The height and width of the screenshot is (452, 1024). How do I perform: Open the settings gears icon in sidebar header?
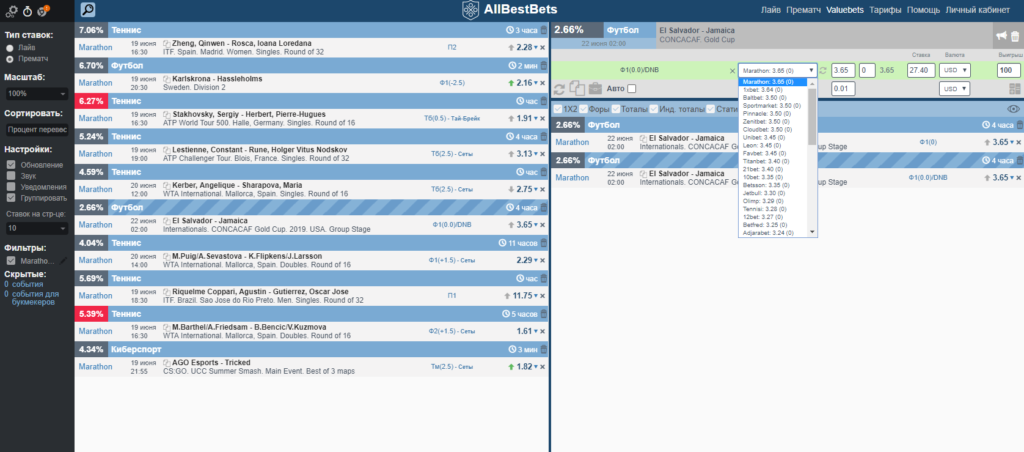coord(12,10)
